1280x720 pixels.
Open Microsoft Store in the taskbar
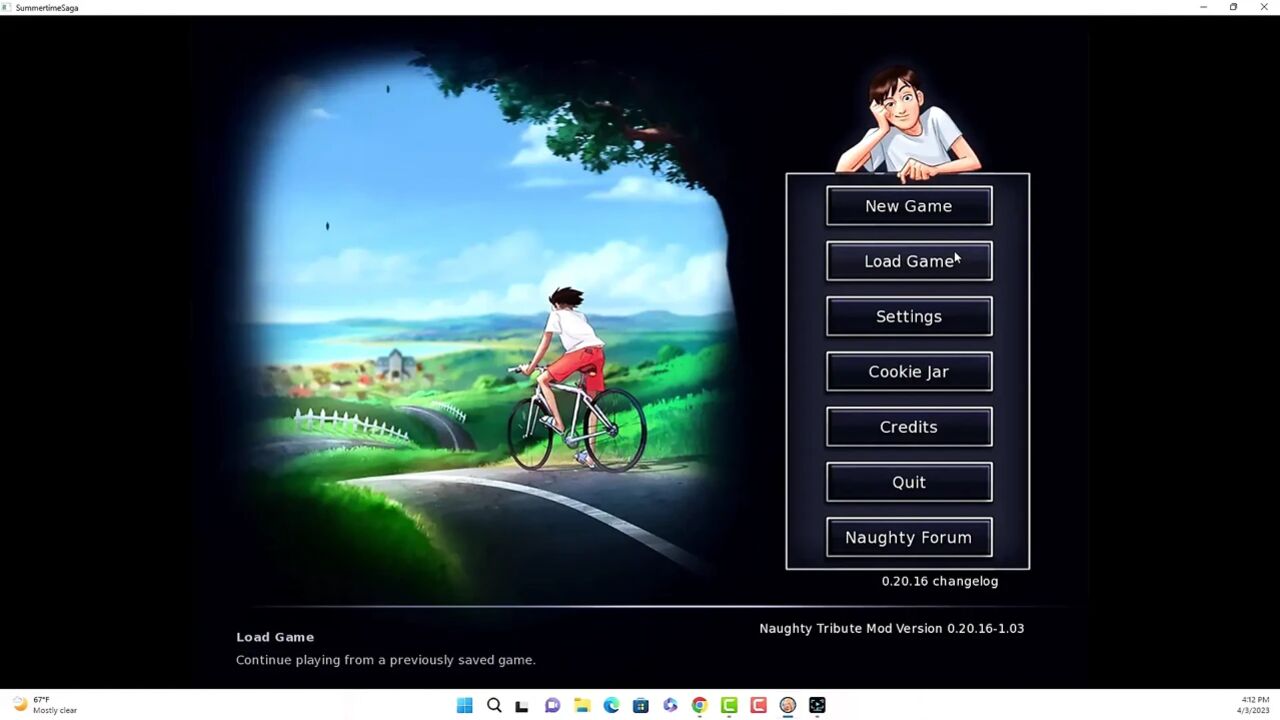[x=641, y=705]
